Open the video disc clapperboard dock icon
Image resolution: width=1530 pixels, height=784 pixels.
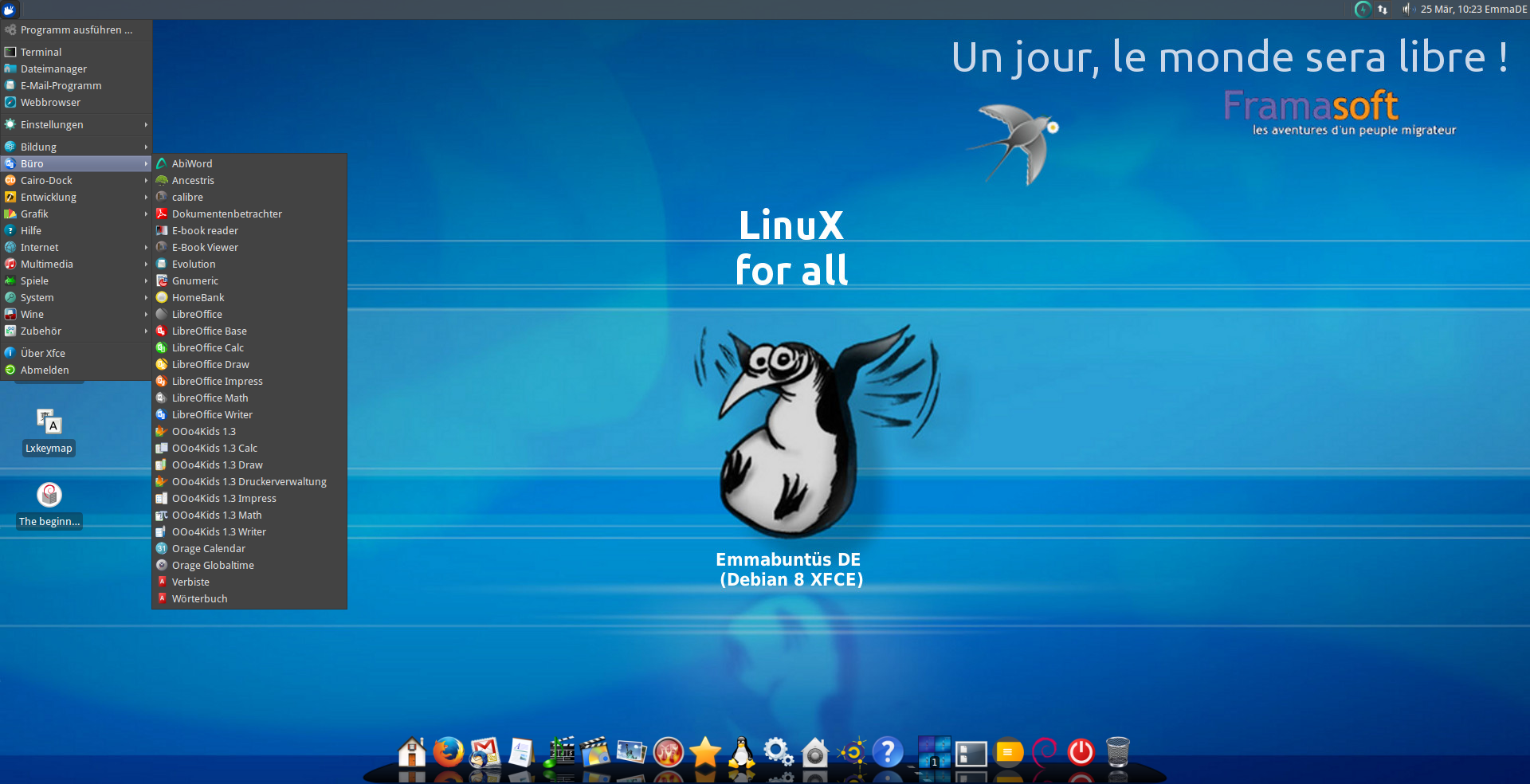point(595,751)
